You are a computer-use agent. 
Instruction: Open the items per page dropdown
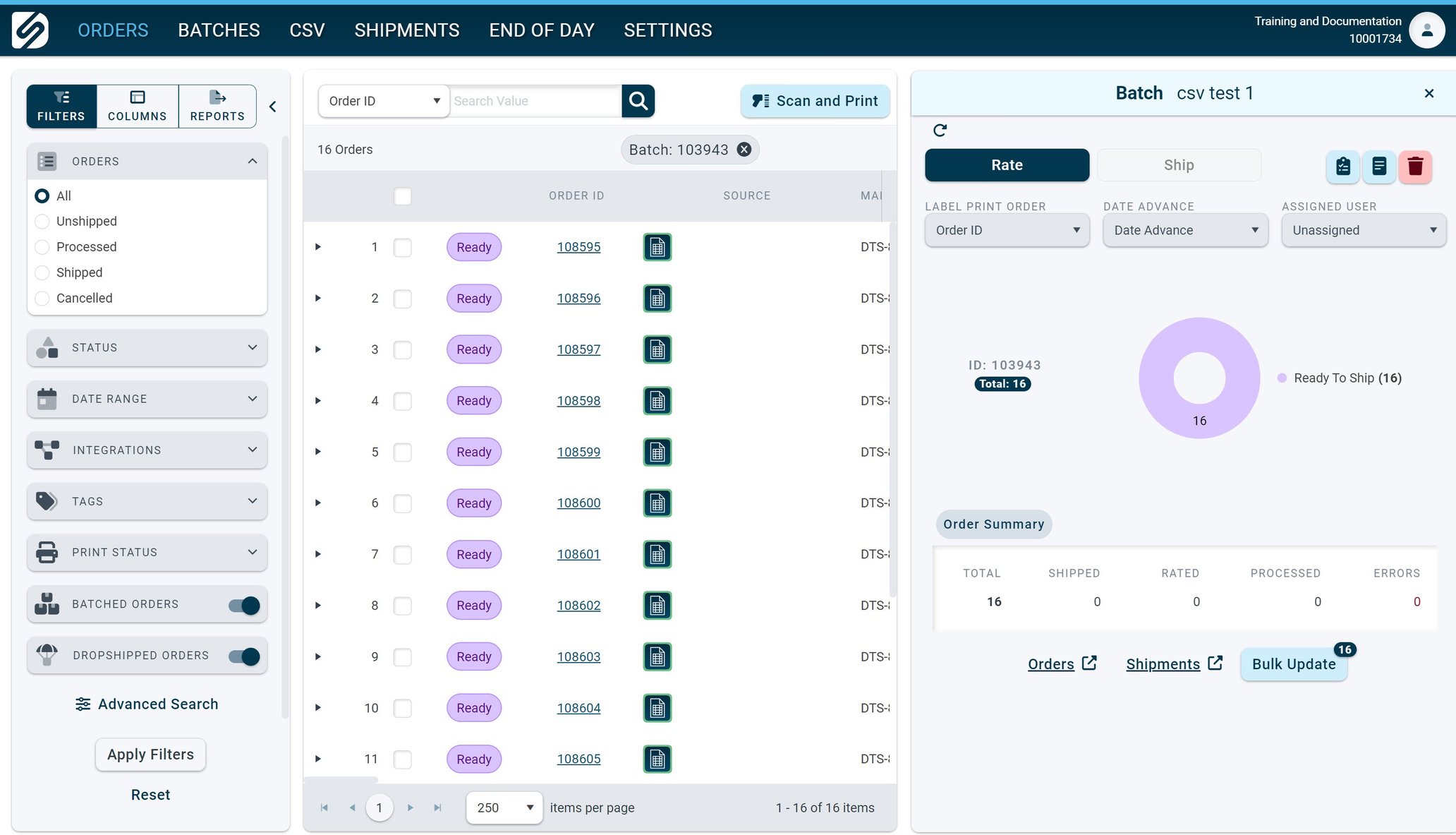tap(503, 807)
